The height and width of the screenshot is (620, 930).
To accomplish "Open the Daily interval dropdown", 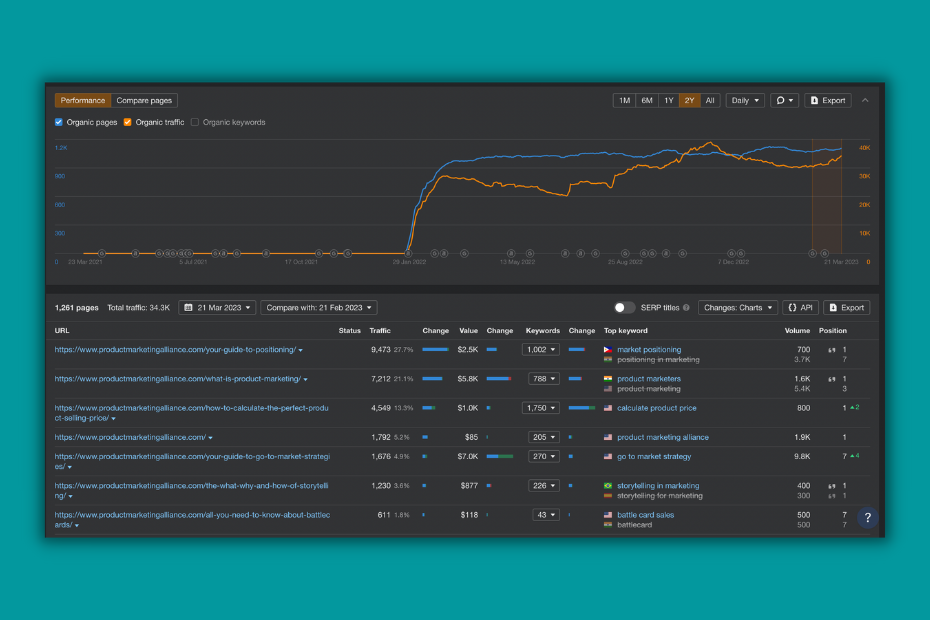I will point(745,100).
